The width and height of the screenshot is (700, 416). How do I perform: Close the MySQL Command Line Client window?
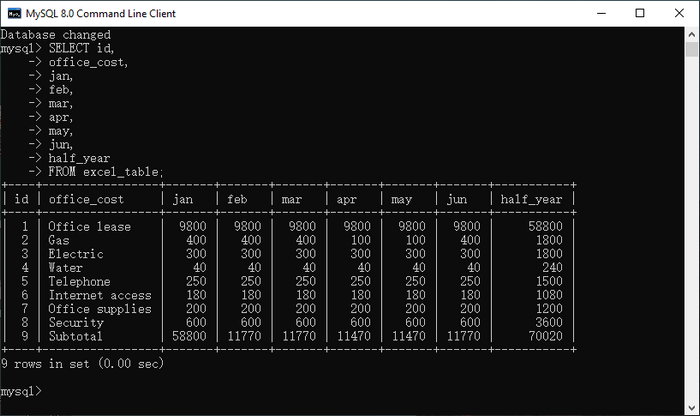tap(679, 13)
